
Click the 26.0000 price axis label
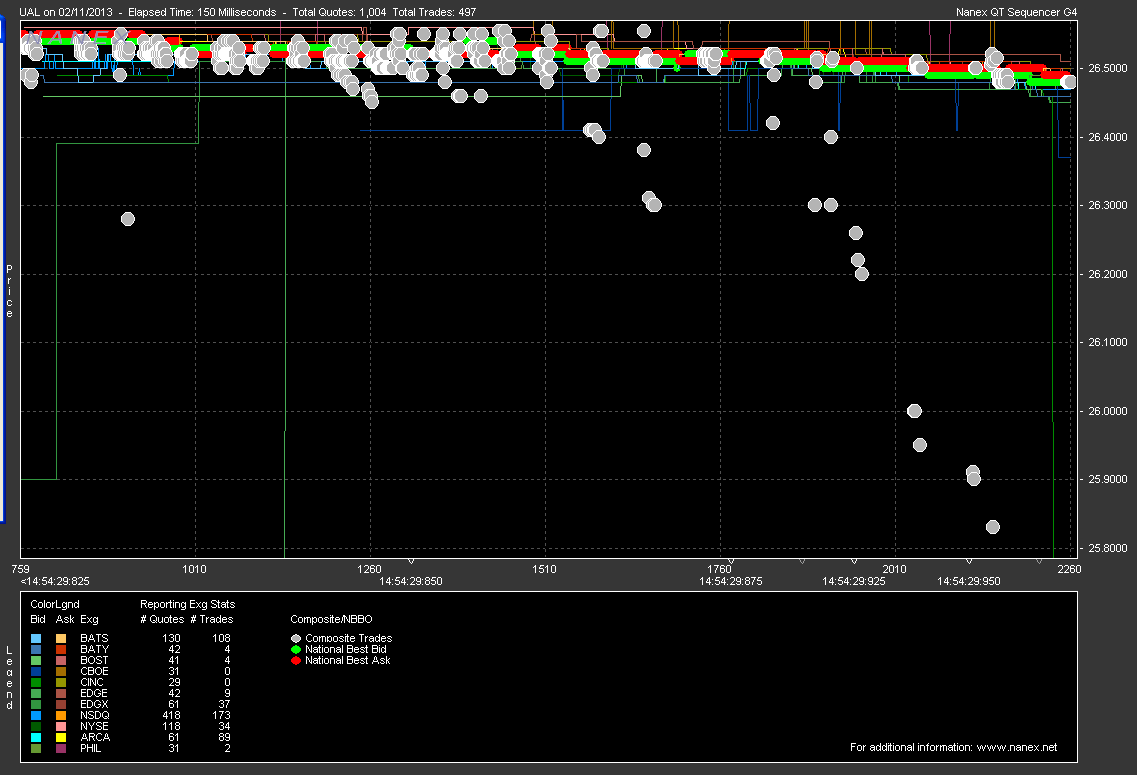(1108, 411)
